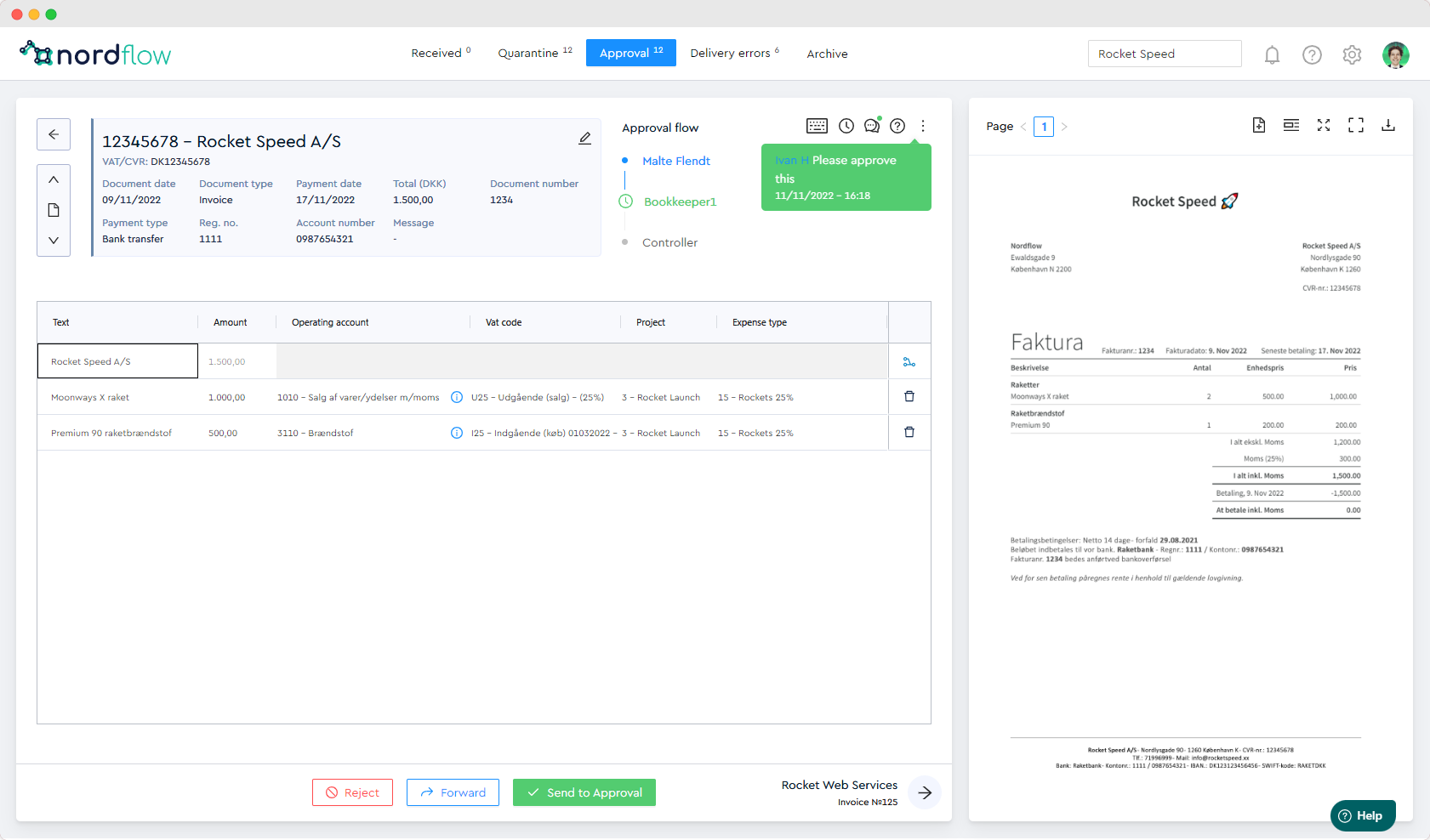Open the comments chat bubble icon
This screenshot has height=840, width=1430.
pyautogui.click(x=872, y=126)
